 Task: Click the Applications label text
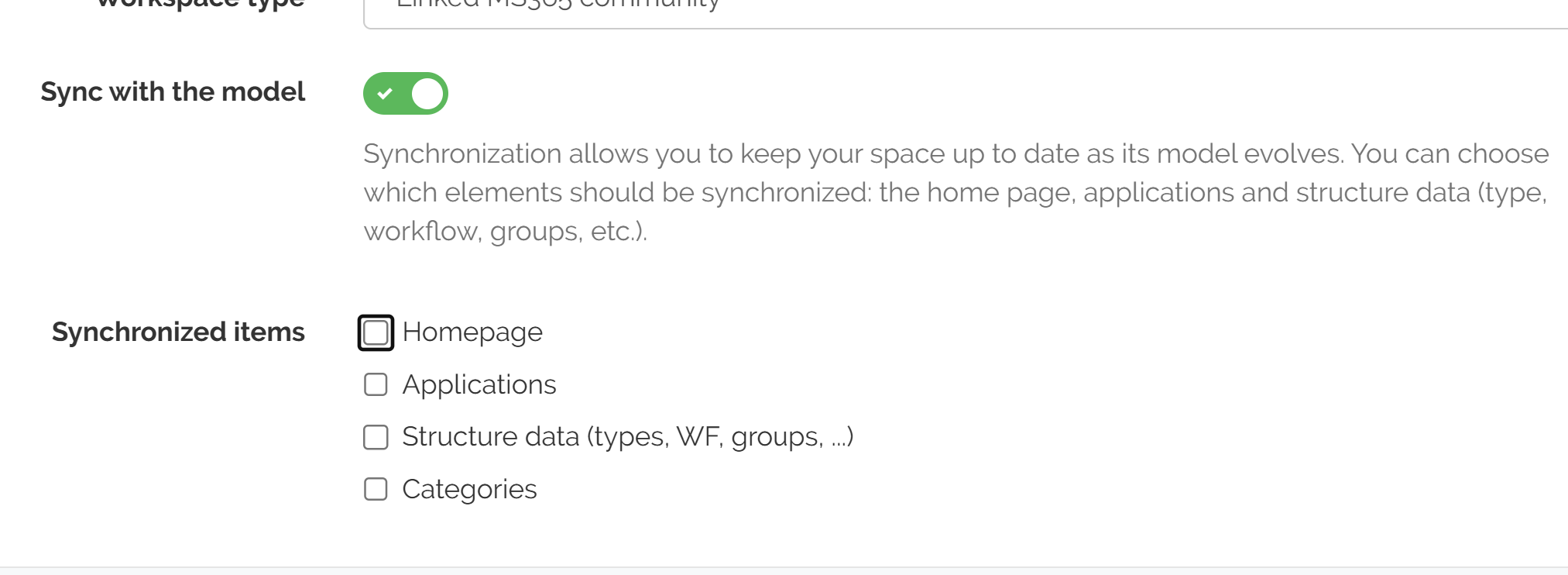point(479,384)
